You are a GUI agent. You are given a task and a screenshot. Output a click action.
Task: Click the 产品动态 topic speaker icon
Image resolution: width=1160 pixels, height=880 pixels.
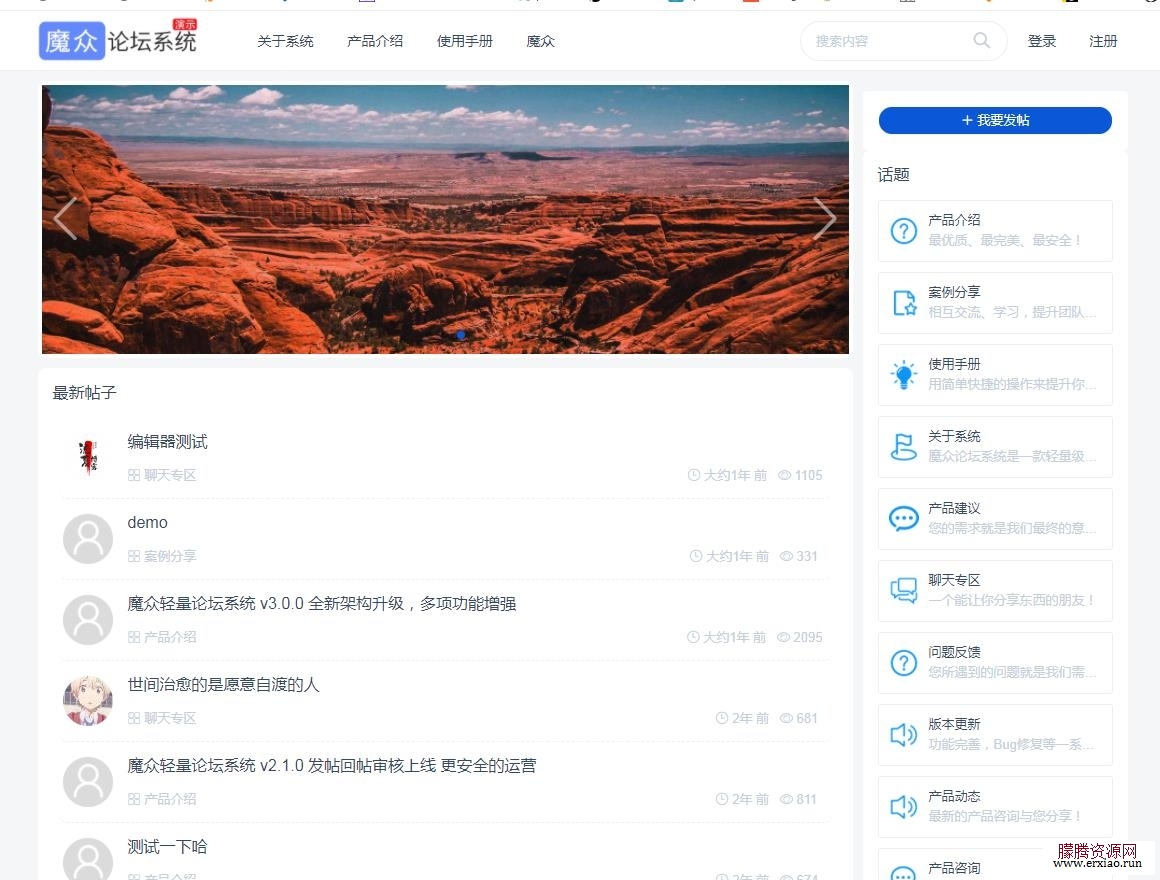coord(903,806)
